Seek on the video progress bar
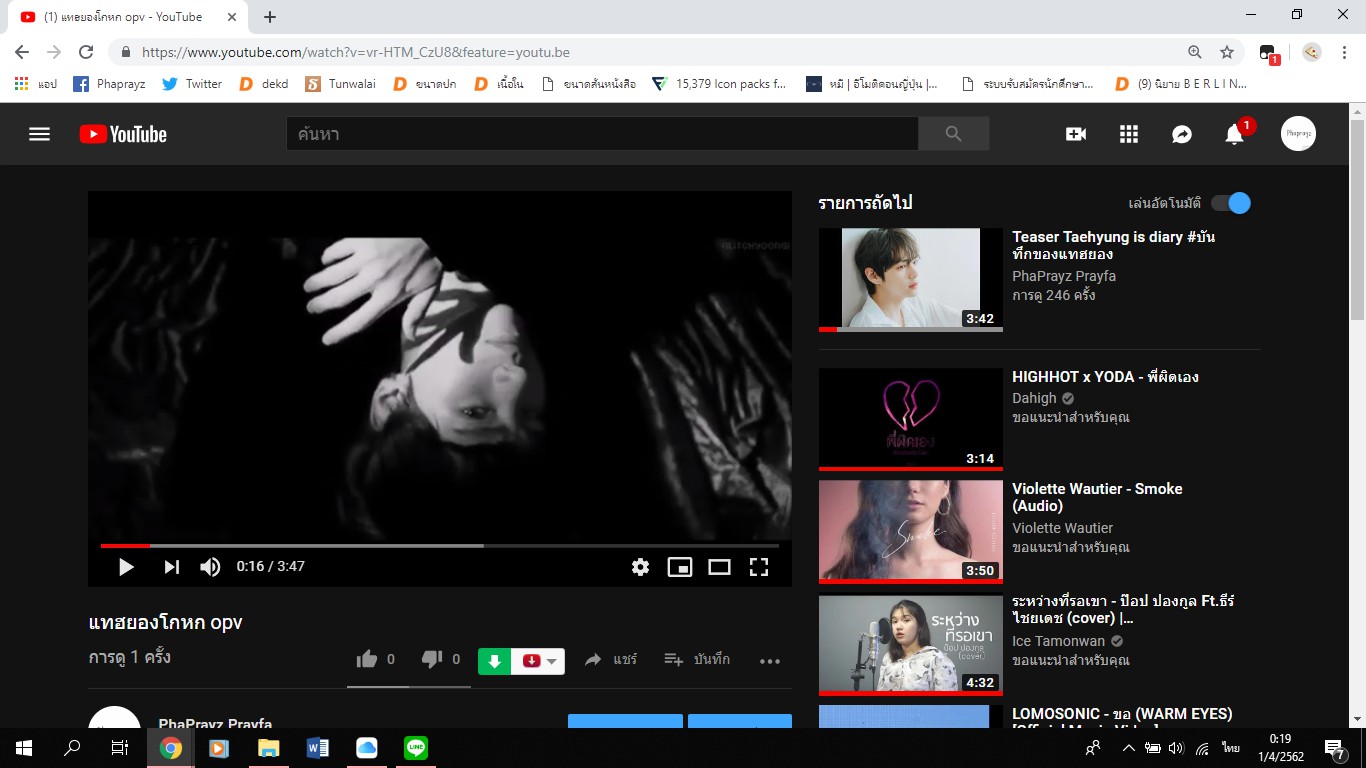The image size is (1366, 768). pos(439,545)
